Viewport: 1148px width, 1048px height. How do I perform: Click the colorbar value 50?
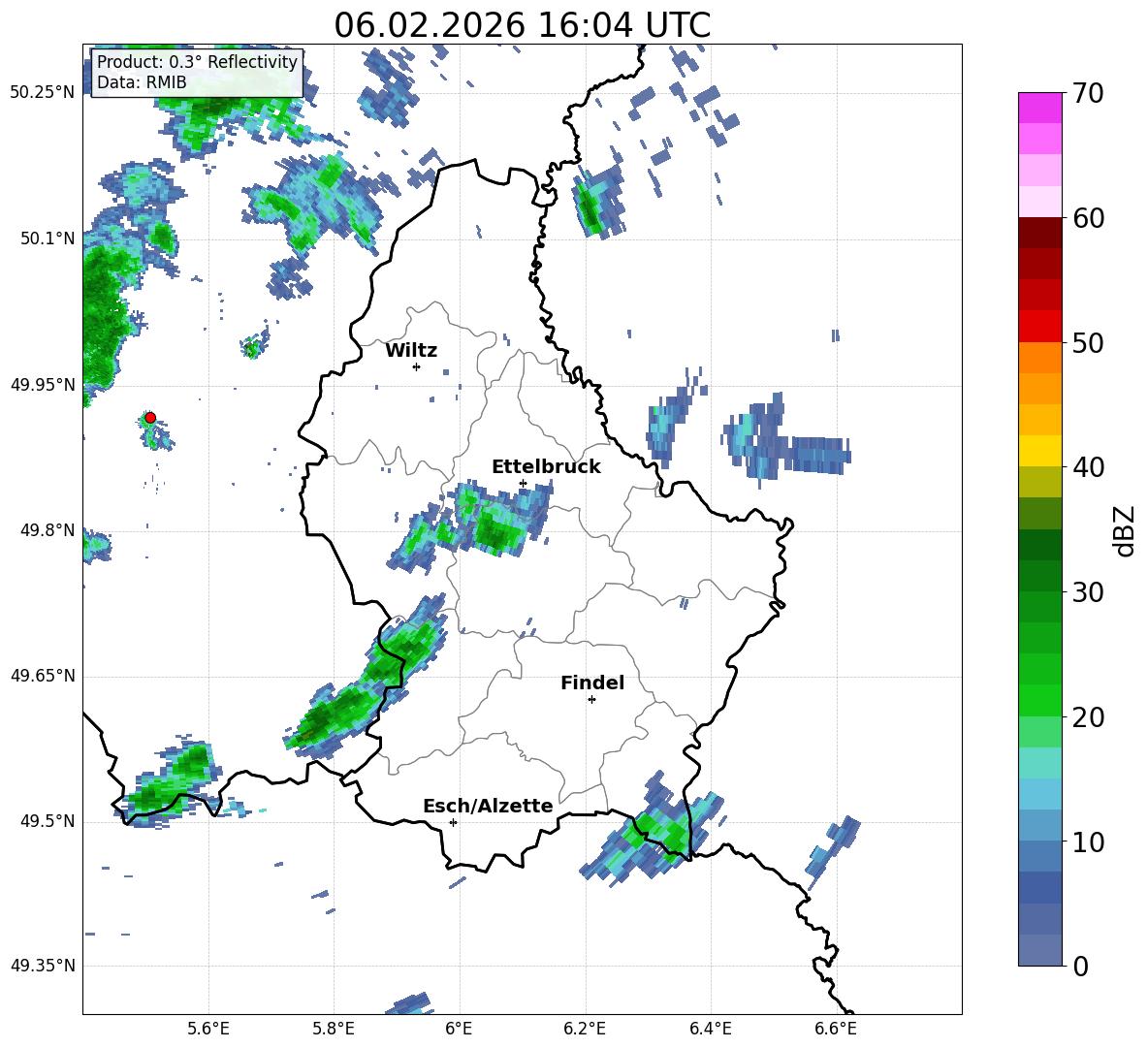pos(1088,343)
